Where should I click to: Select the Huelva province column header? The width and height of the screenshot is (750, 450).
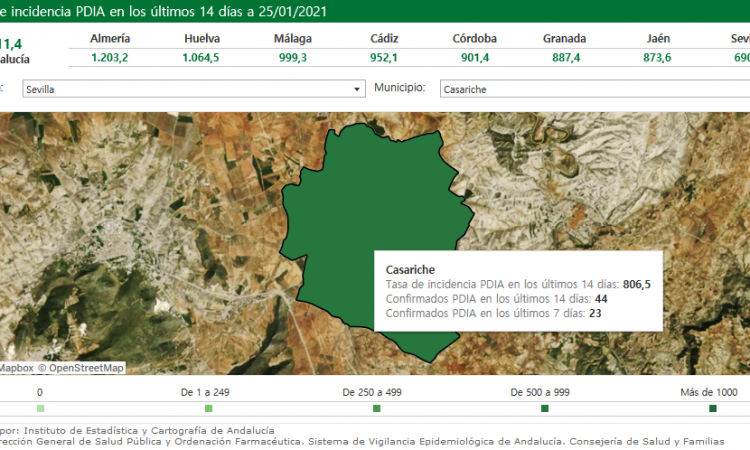[x=202, y=38]
